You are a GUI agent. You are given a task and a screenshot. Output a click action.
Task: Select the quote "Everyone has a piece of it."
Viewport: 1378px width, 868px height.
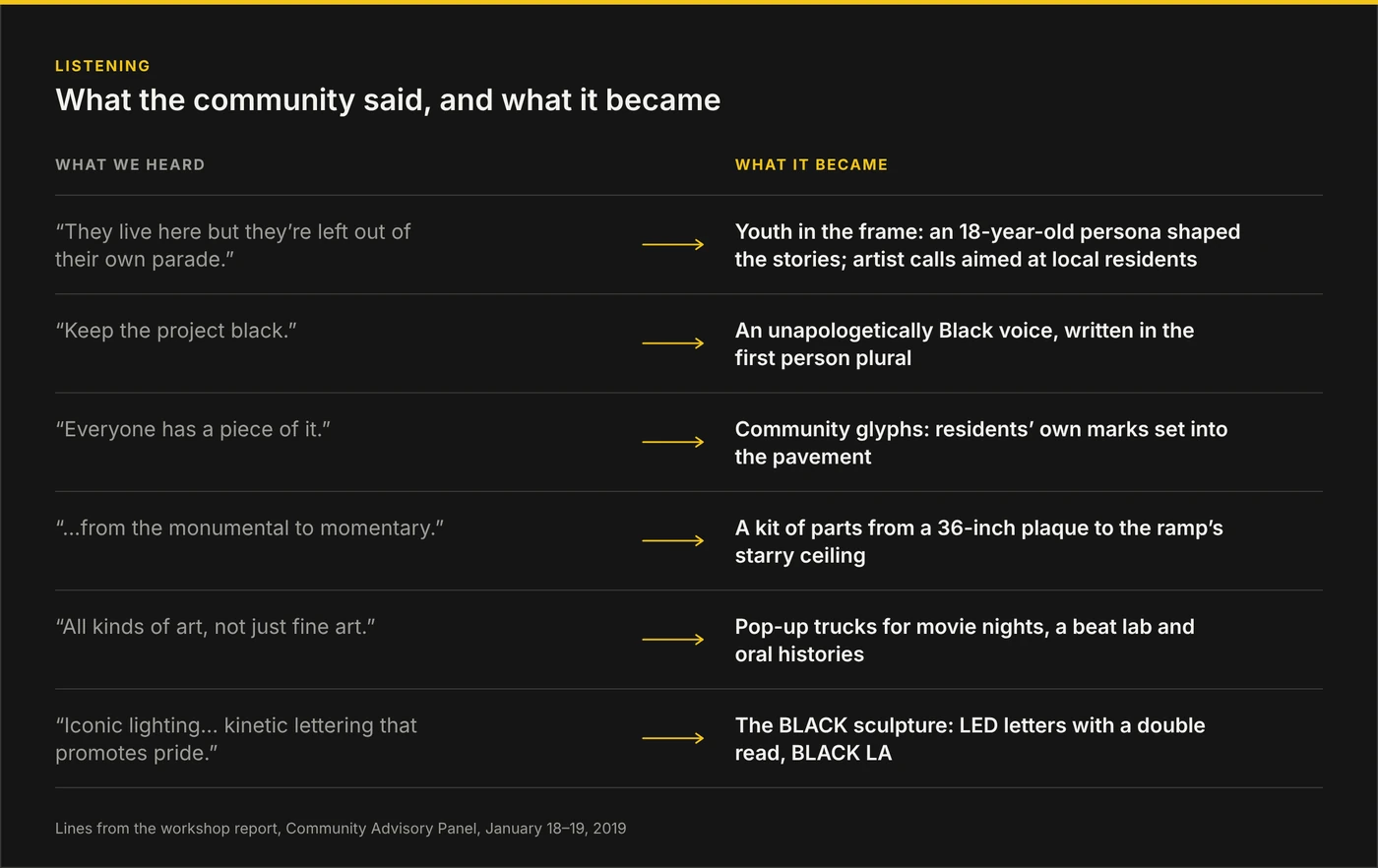(193, 429)
